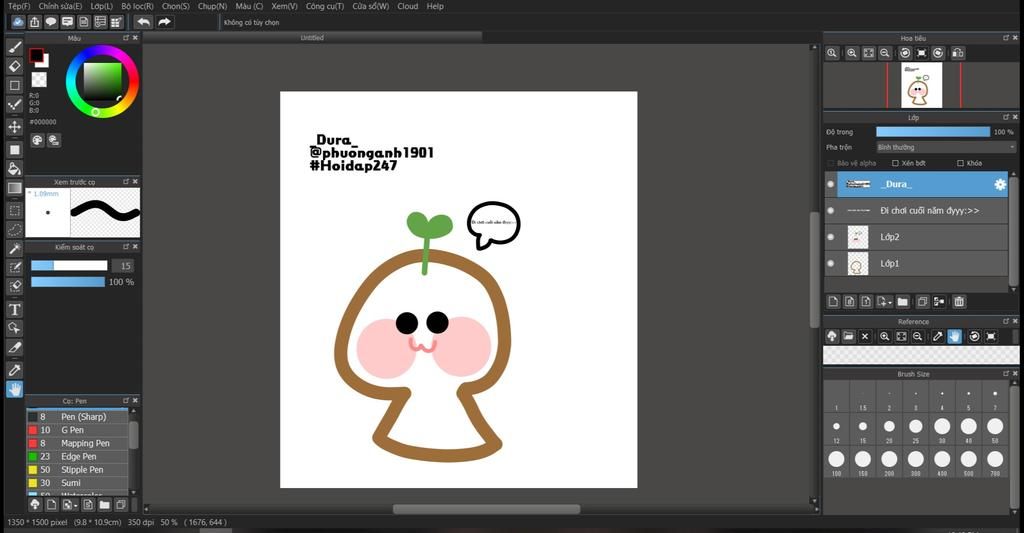Click the horizontal canvas scrollbar
Screen dimensions: 1024x533
(x=486, y=509)
